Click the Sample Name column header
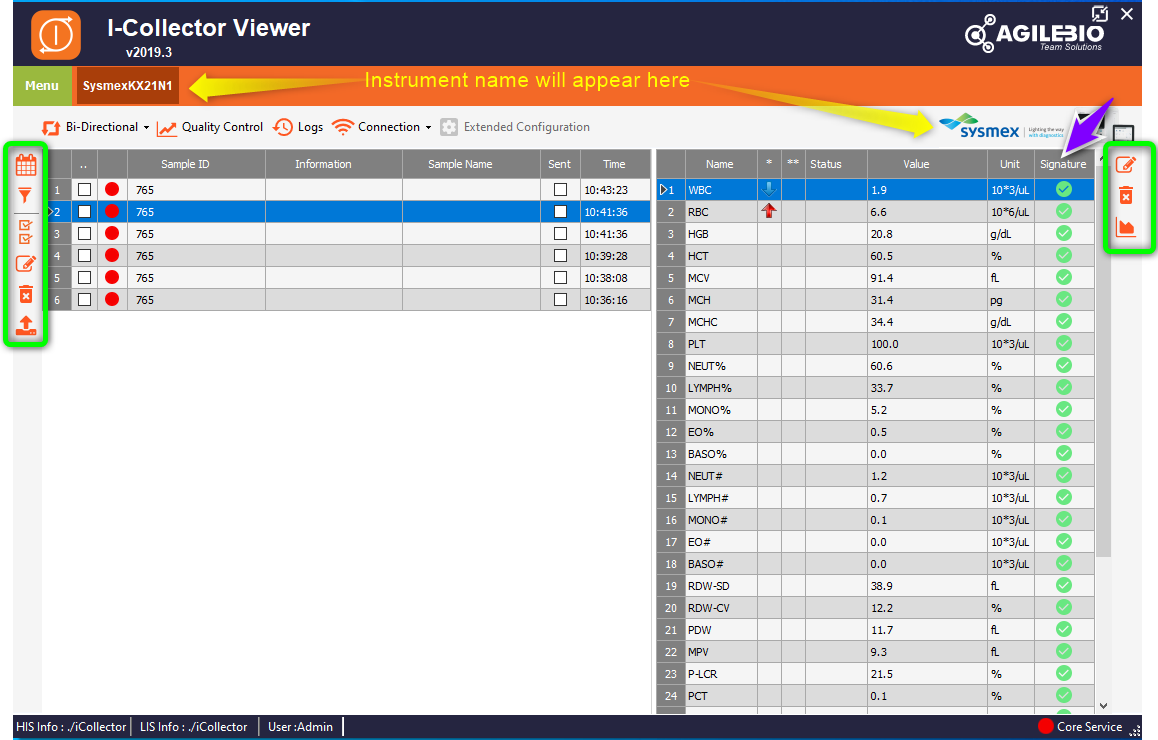Screen dimensions: 1158x740 pos(471,164)
